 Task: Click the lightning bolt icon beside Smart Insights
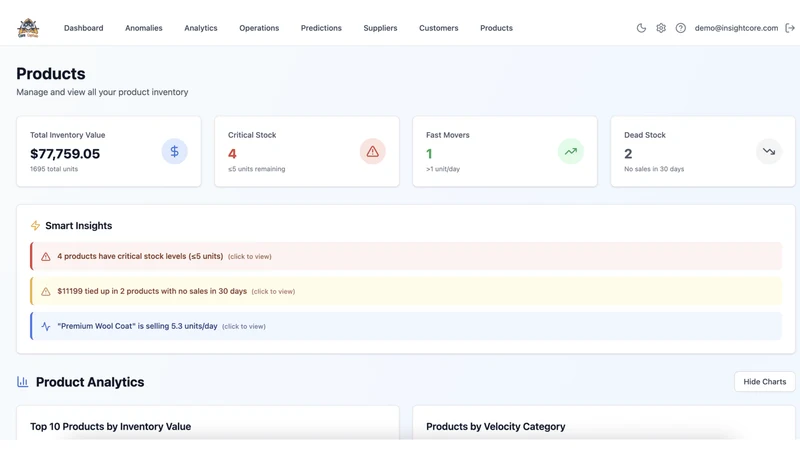[35, 226]
